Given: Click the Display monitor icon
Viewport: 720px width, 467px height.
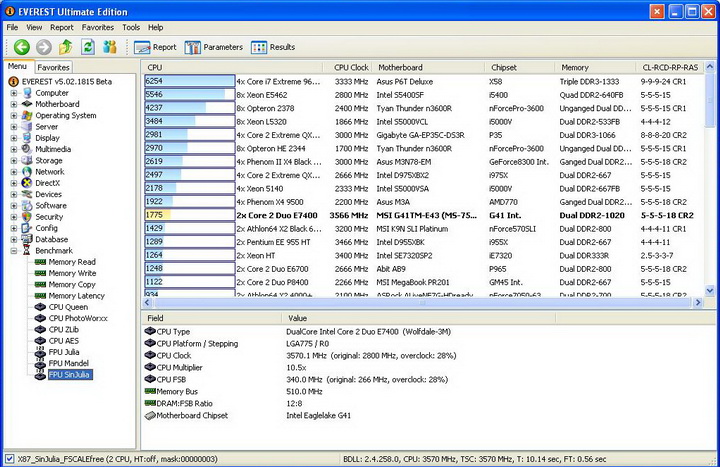Looking at the screenshot, I should coord(27,138).
